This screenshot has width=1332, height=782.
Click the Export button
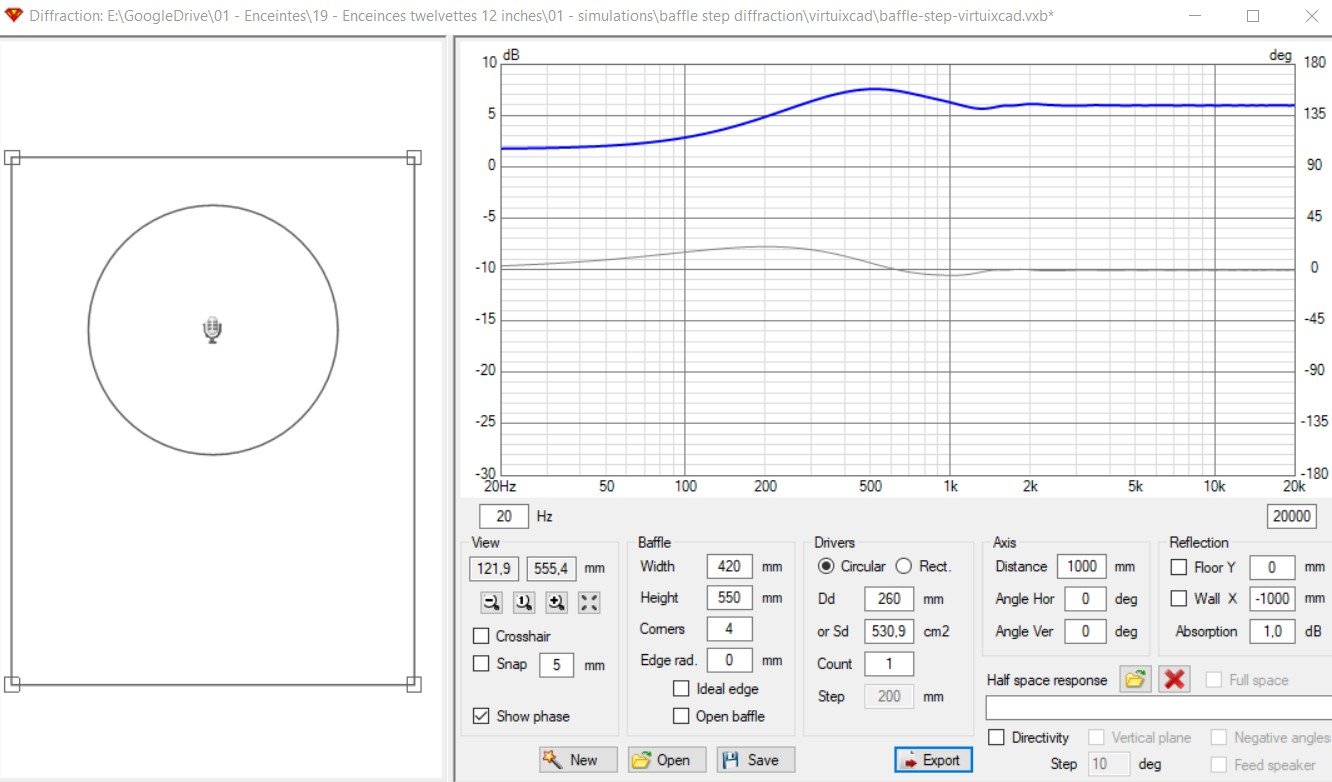(x=932, y=760)
